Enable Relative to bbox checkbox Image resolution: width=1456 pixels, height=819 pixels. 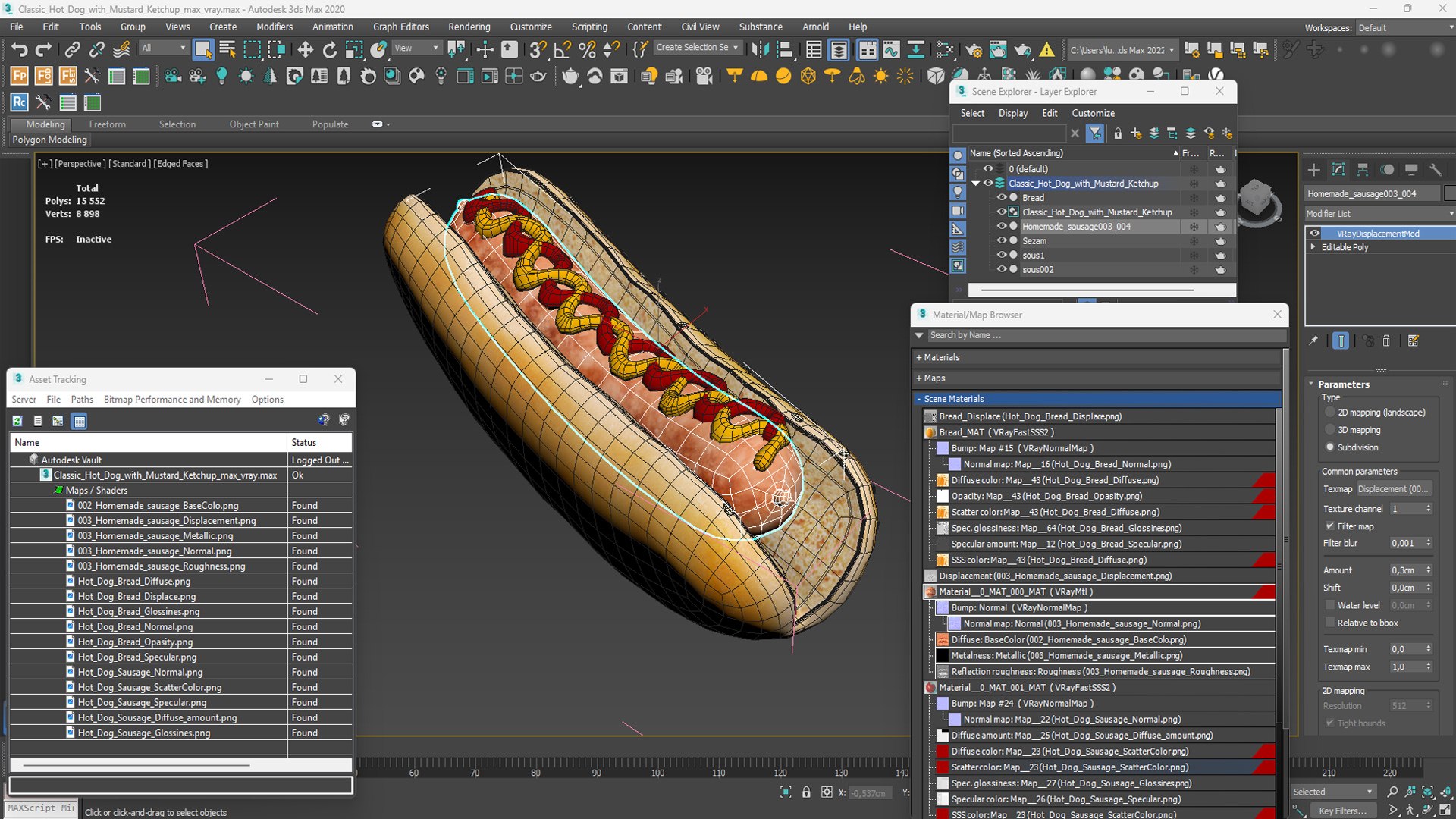[1330, 623]
